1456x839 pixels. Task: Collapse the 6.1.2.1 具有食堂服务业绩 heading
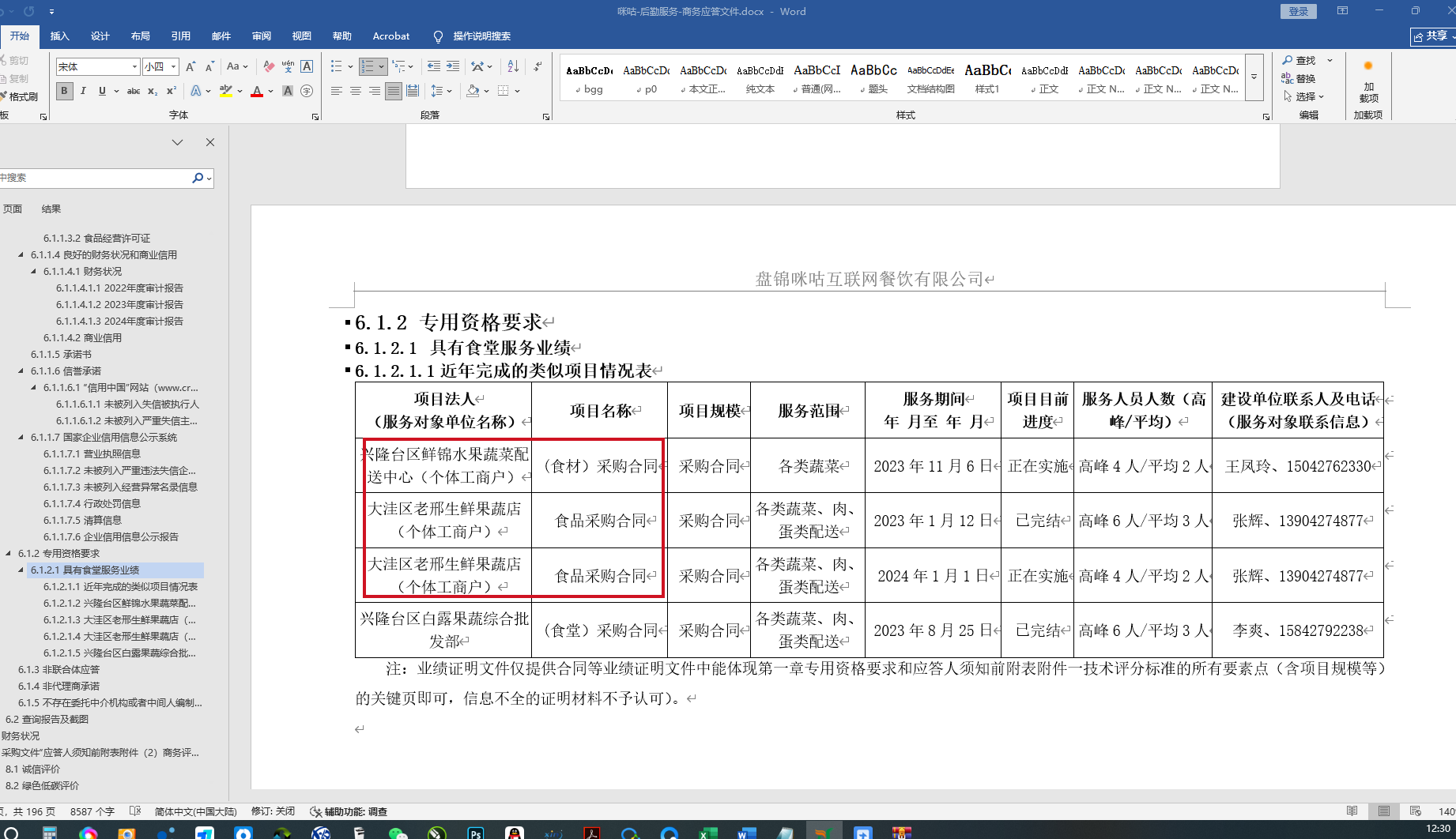tap(21, 570)
